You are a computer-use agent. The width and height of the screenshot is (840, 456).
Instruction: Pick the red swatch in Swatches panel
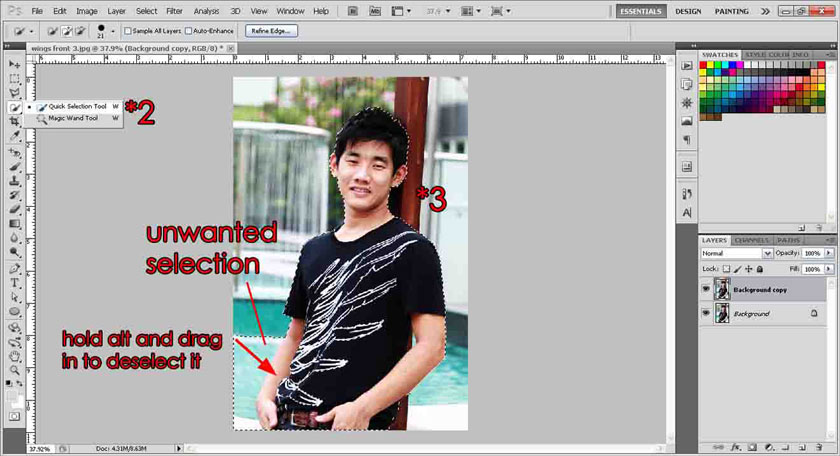(703, 65)
